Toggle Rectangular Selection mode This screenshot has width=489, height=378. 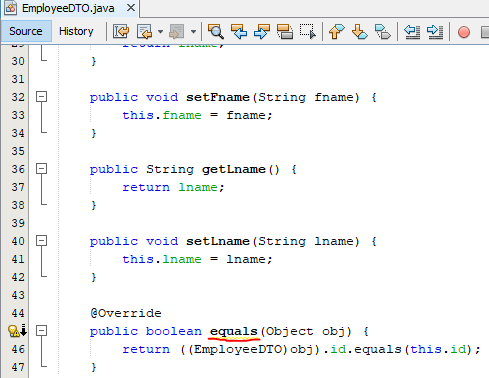(308, 32)
